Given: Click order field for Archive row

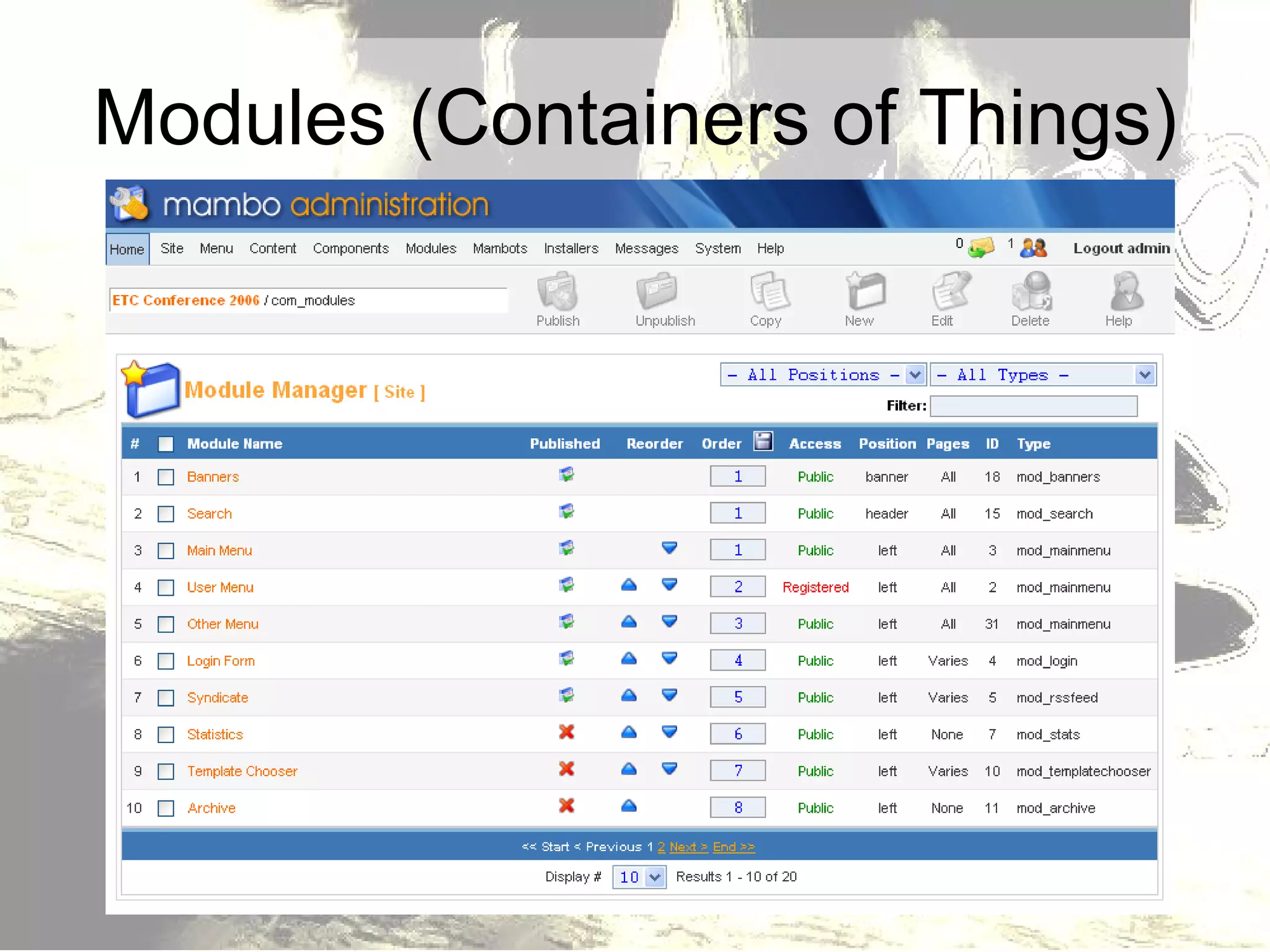Looking at the screenshot, I should click(738, 808).
